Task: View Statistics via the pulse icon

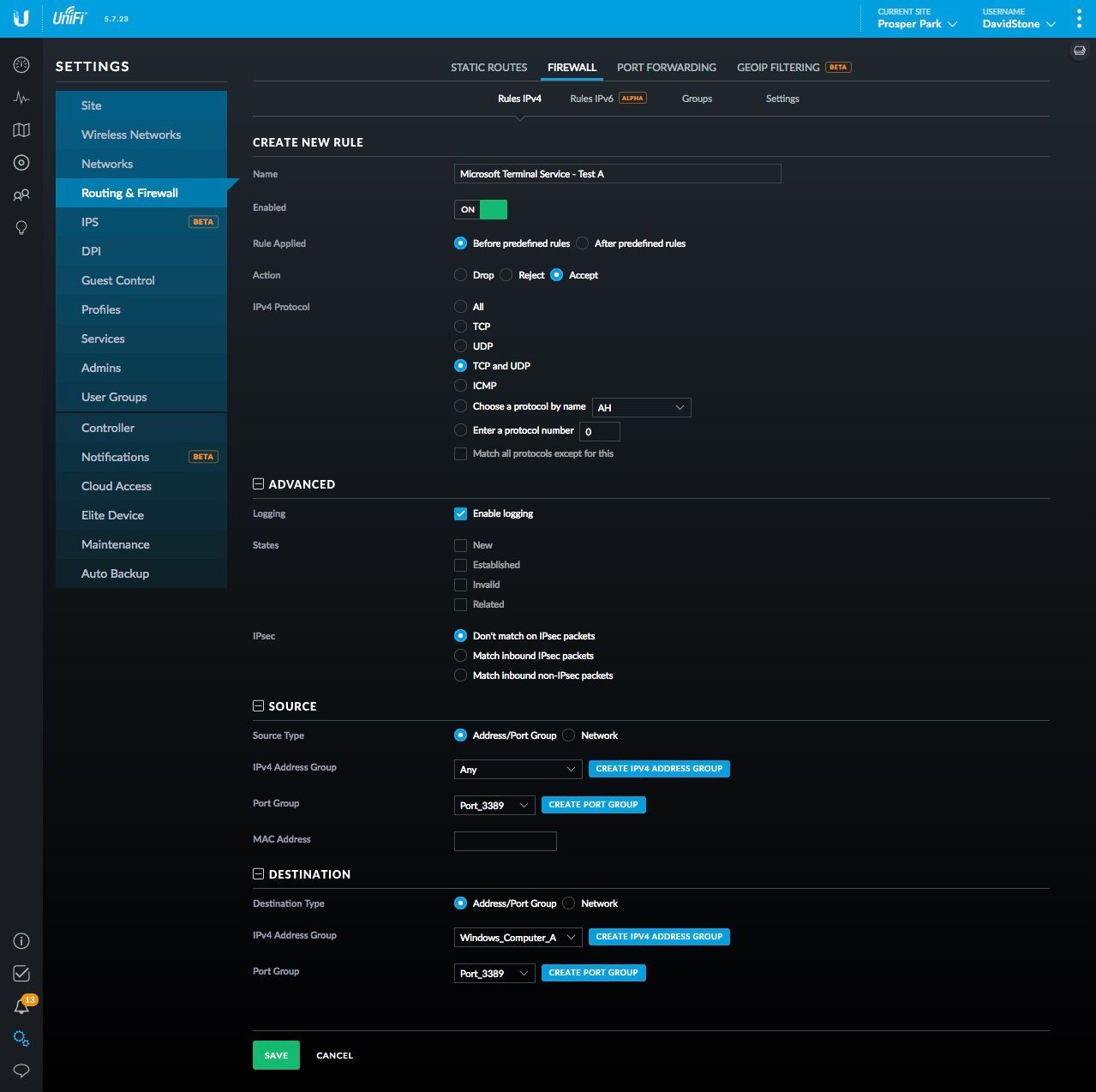Action: [x=21, y=97]
